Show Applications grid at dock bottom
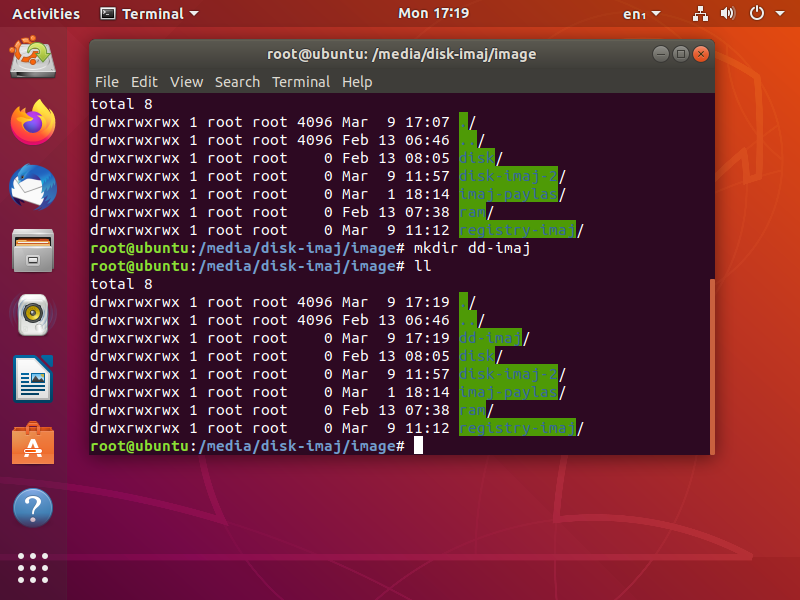The image size is (800, 600). pos(33,568)
